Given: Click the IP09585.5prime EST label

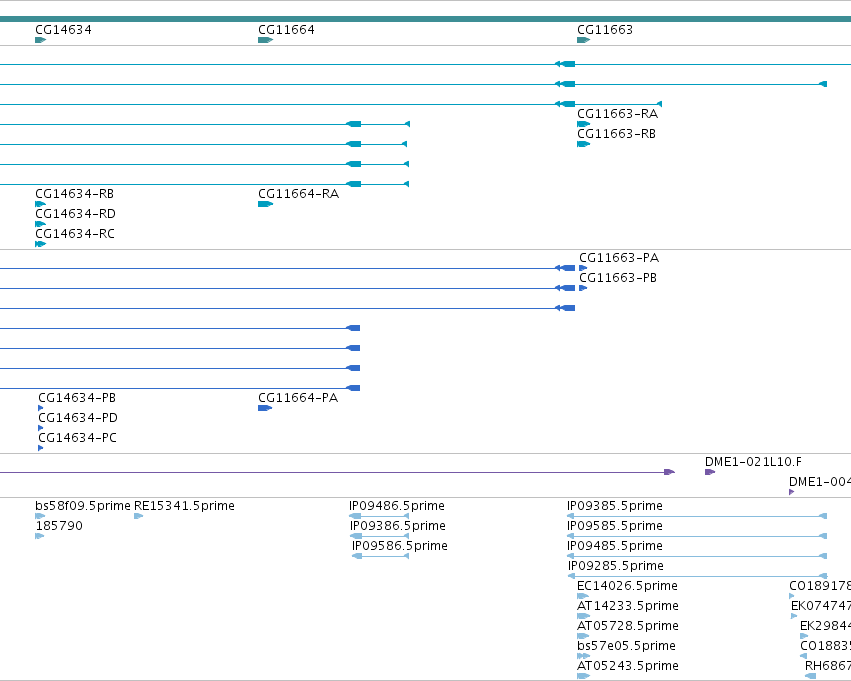Looking at the screenshot, I should [615, 526].
